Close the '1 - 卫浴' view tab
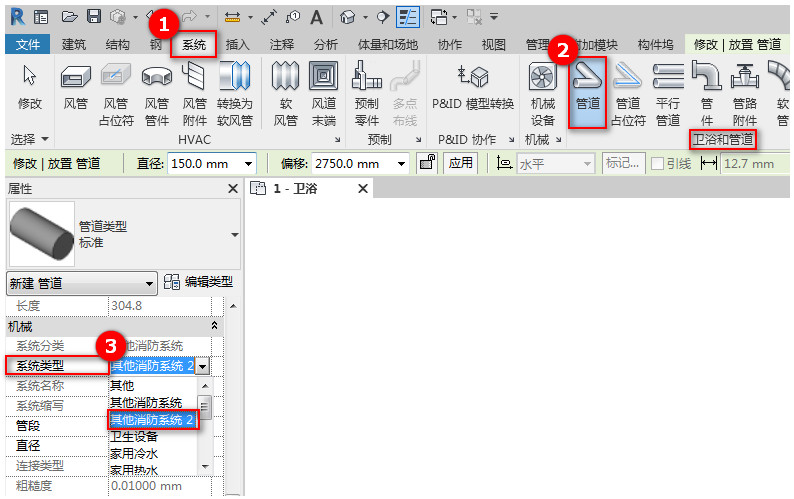The image size is (794, 499). click(363, 188)
